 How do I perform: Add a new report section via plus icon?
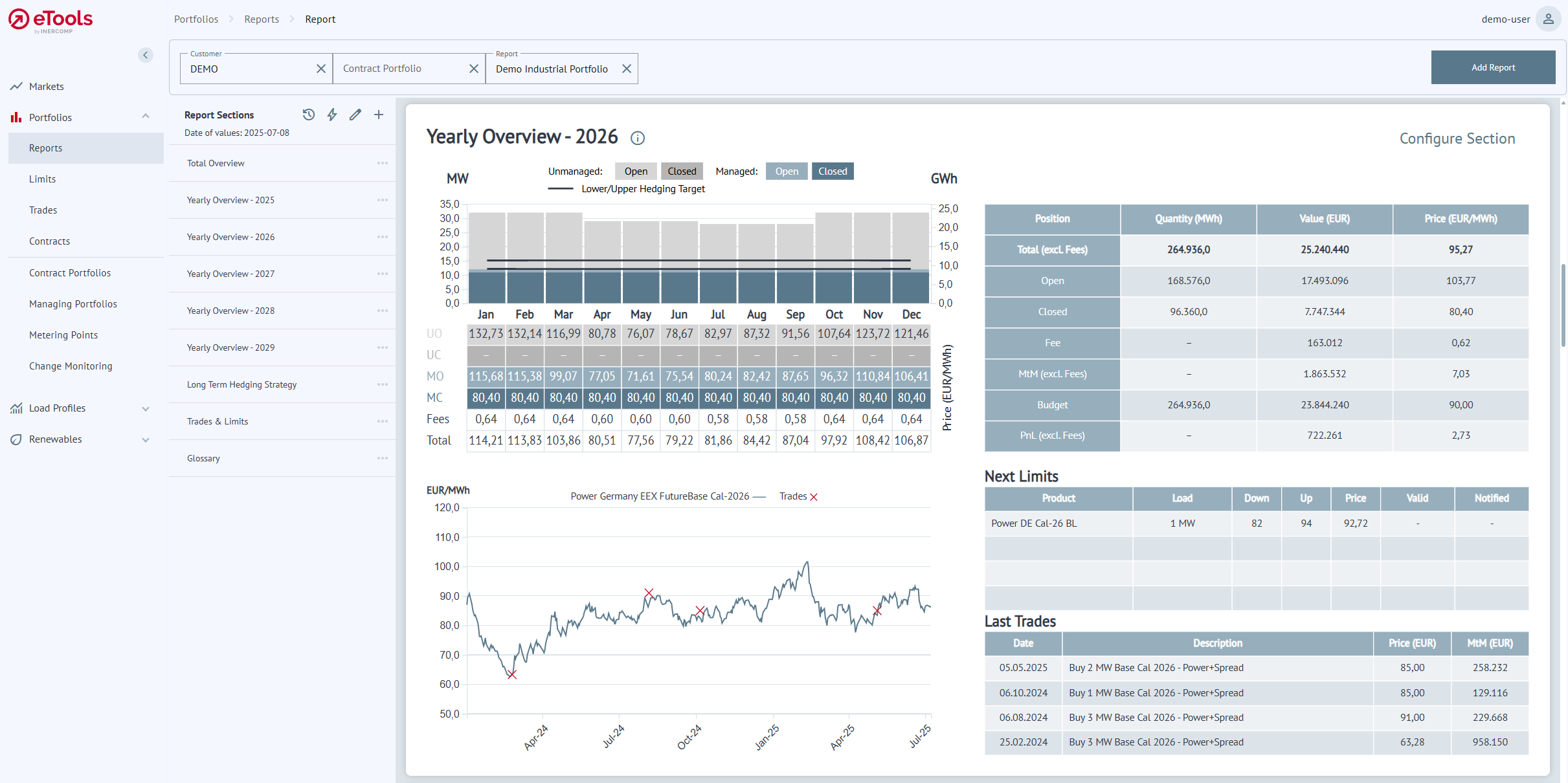pyautogui.click(x=379, y=115)
